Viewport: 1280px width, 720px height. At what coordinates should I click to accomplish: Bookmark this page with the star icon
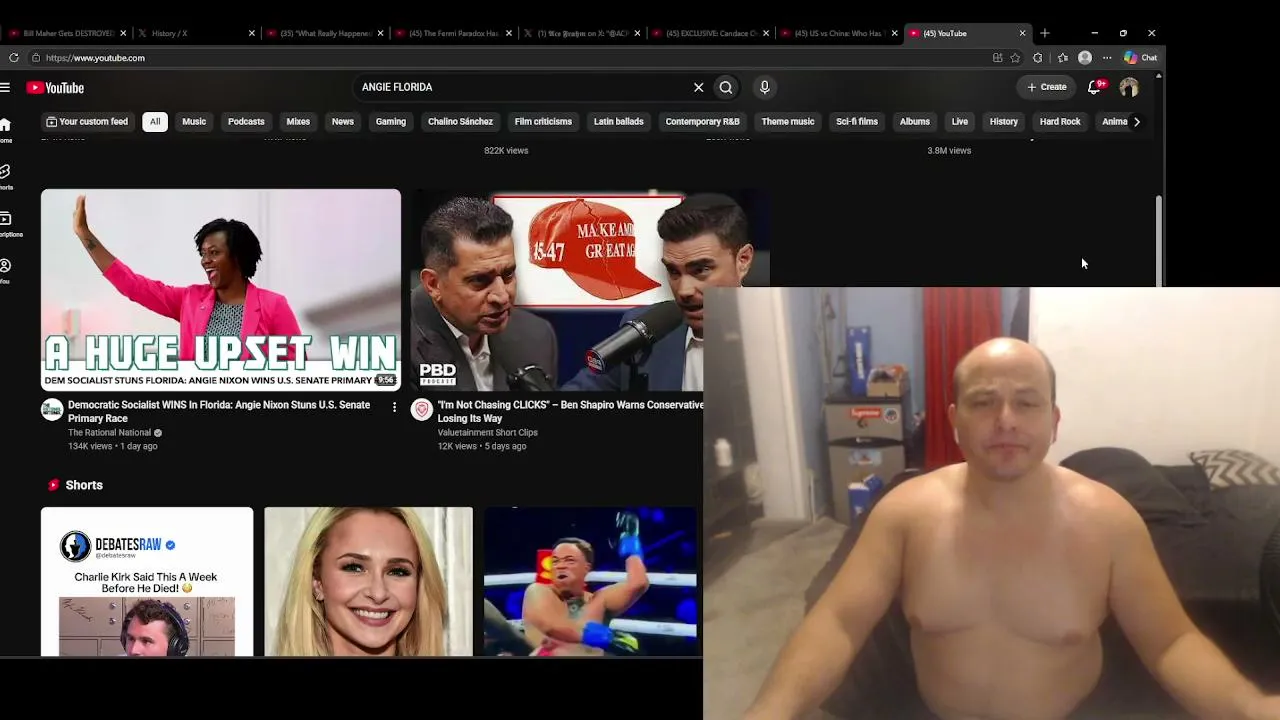click(x=1015, y=58)
